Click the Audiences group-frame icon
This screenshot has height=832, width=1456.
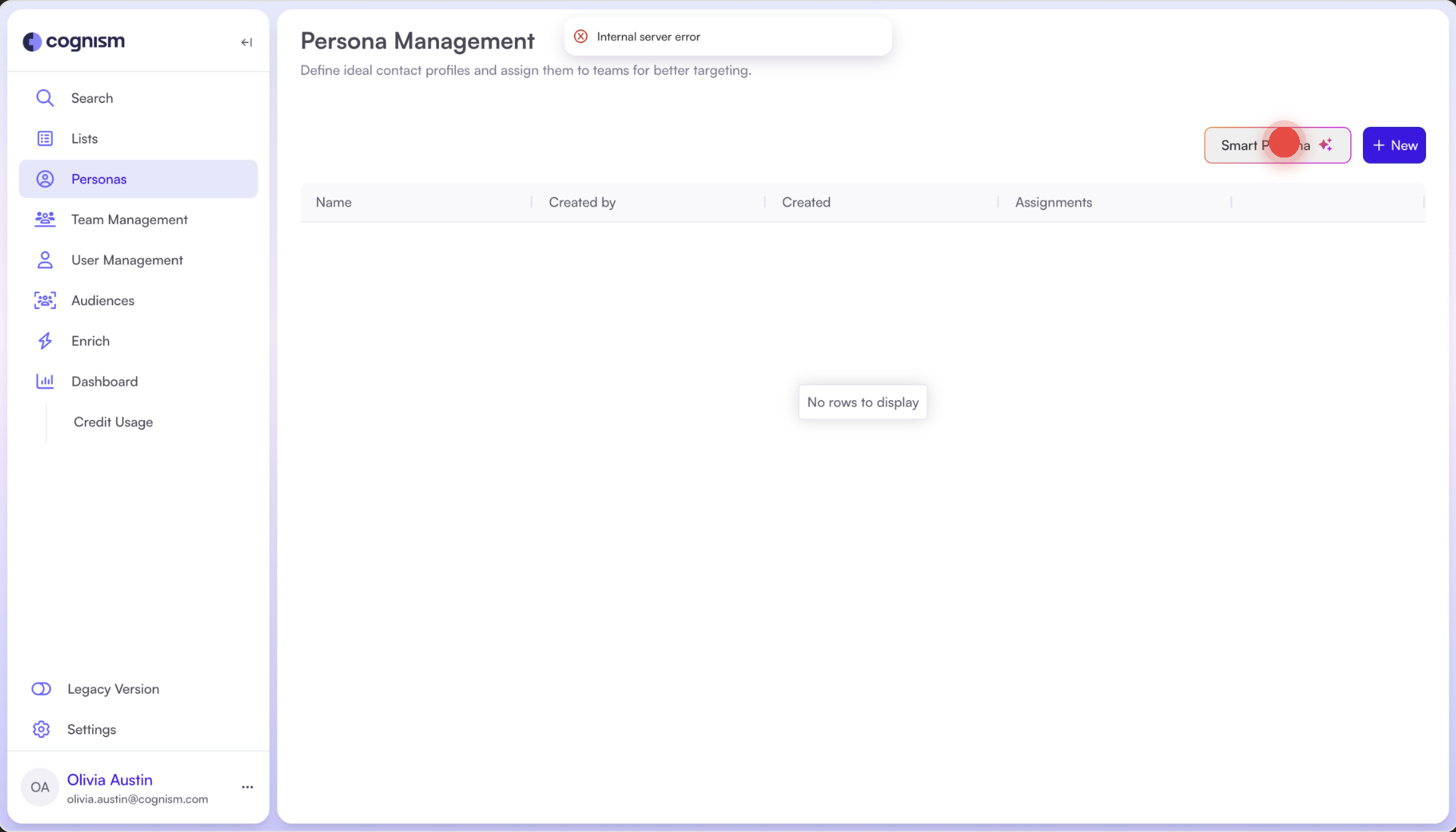pos(45,300)
